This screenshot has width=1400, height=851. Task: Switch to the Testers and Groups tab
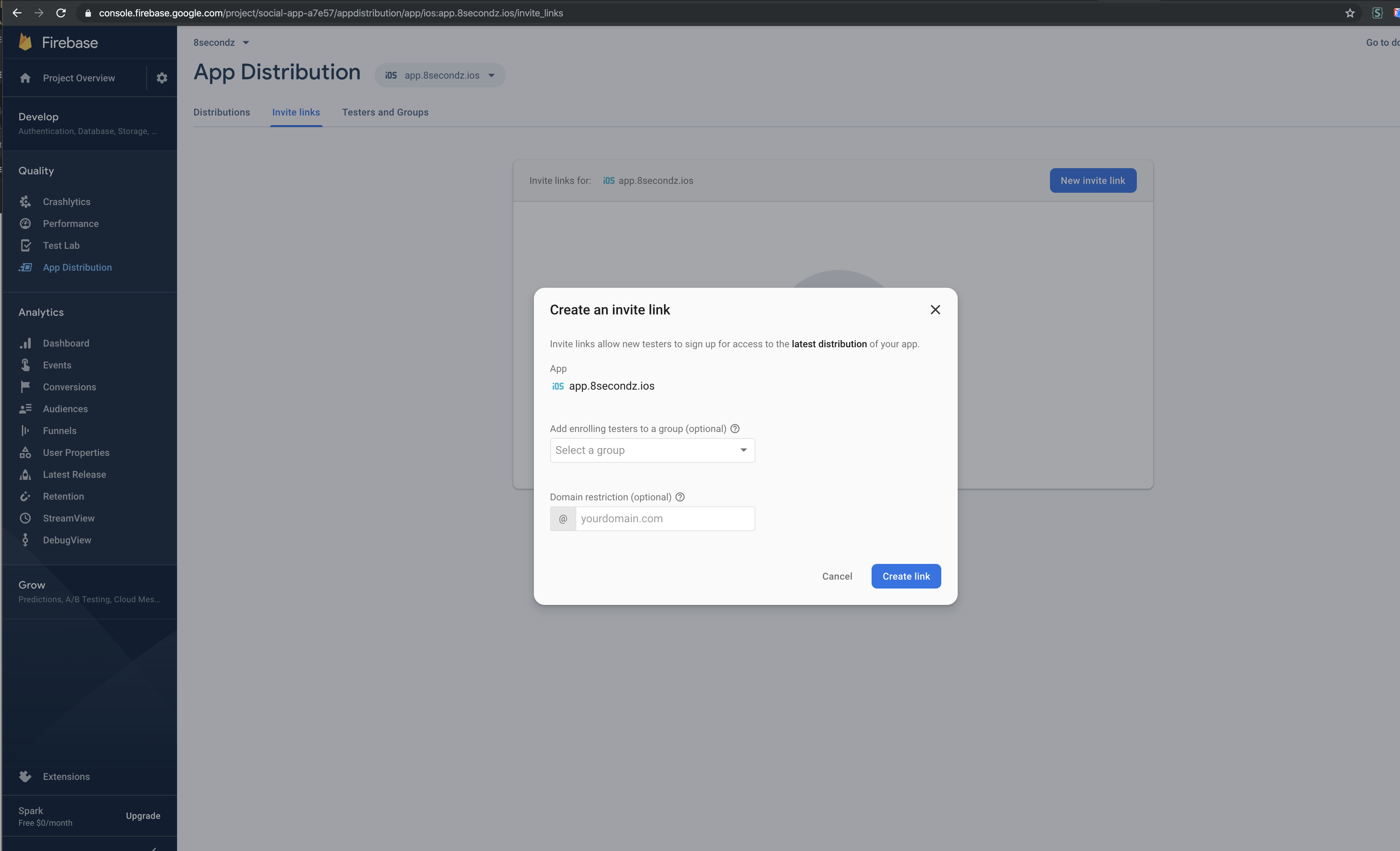tap(385, 112)
